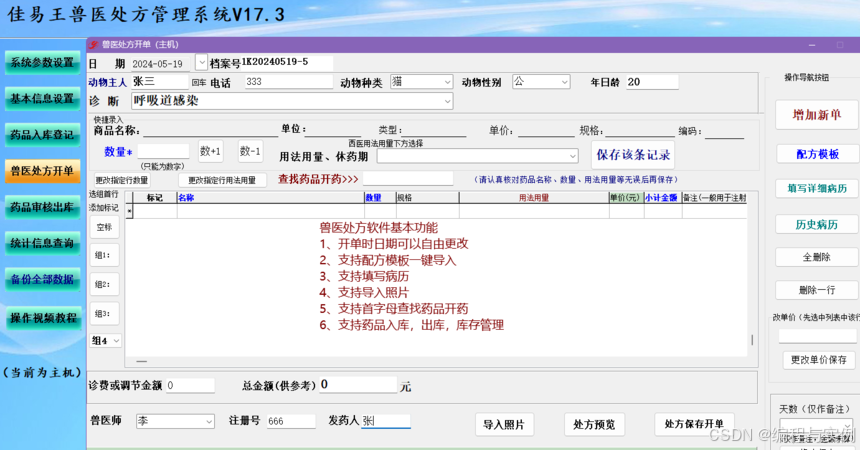Click 填写详细病历 button
860x450 pixels.
(x=817, y=188)
